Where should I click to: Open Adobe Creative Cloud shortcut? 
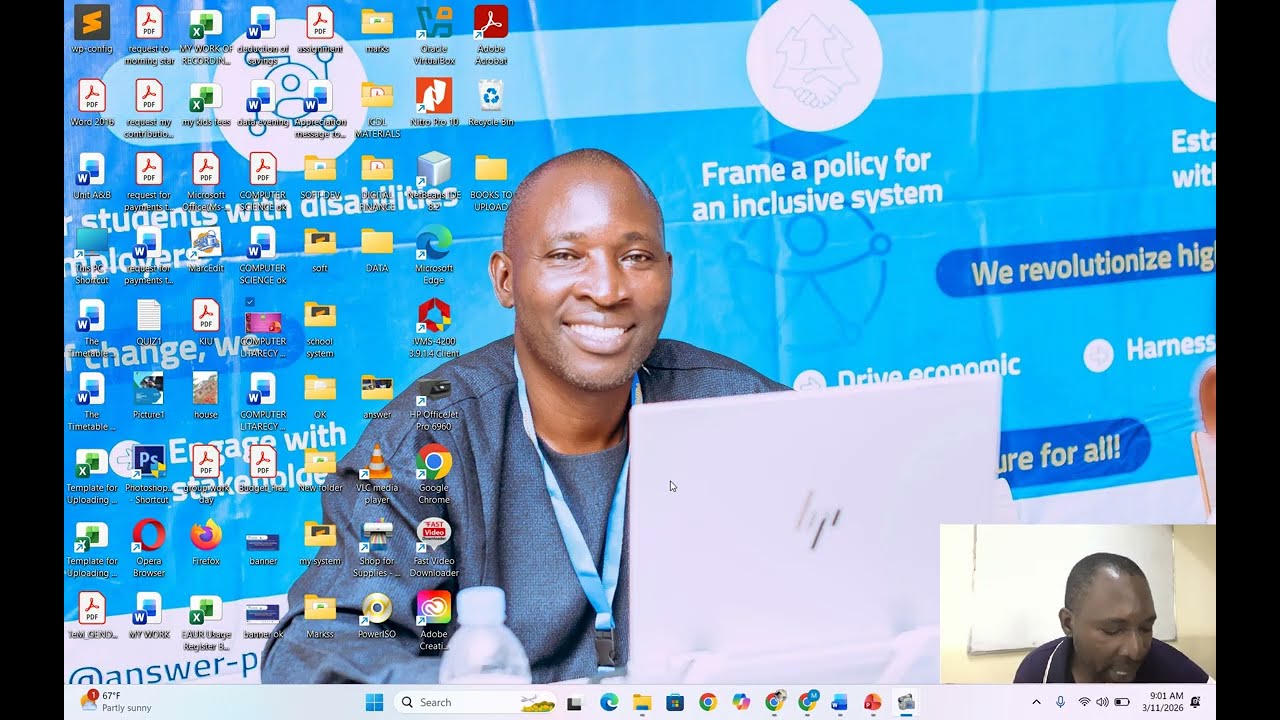pos(434,619)
